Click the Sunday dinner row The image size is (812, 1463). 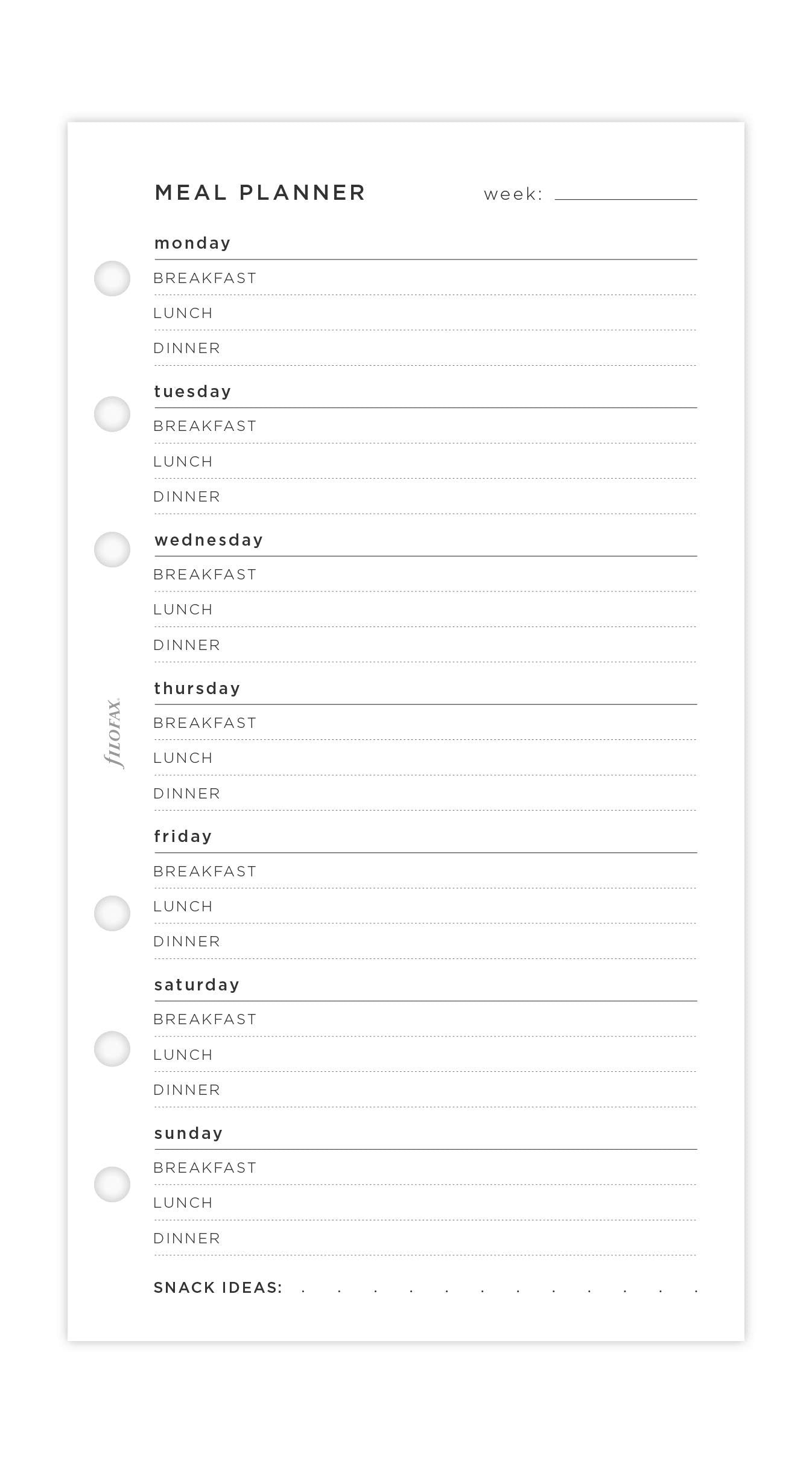[425, 1238]
